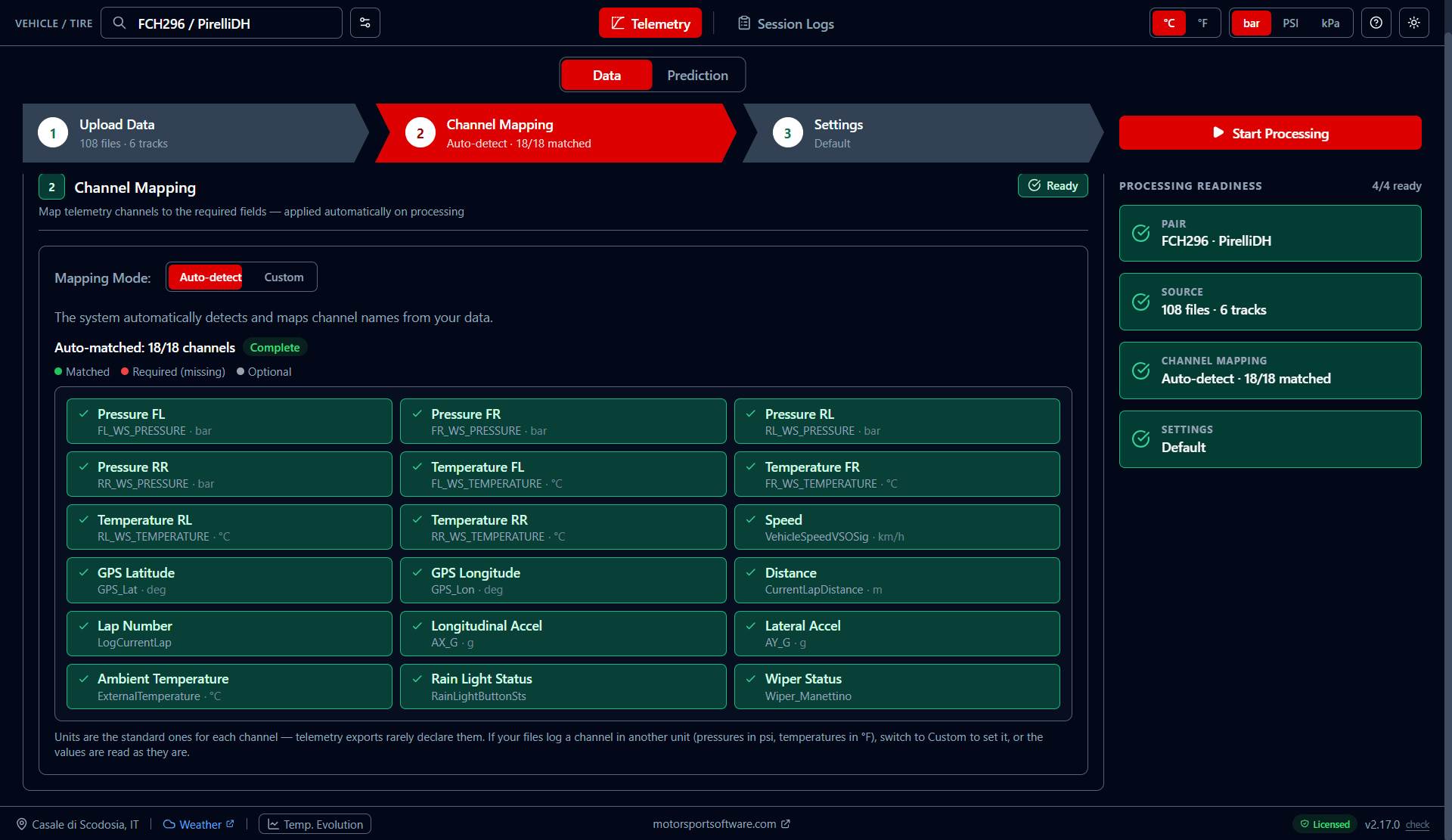The image size is (1452, 840).
Task: Click the checkmark on GPS Latitude channel
Action: (x=84, y=572)
